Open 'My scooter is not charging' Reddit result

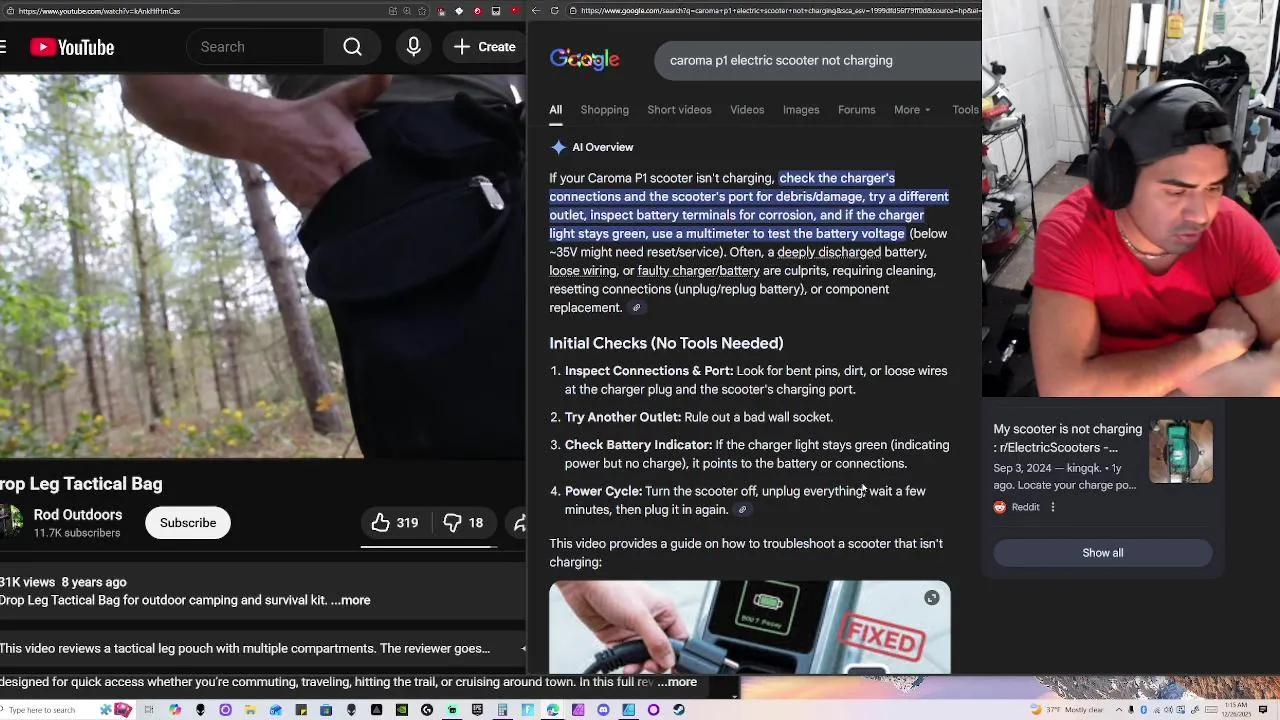(x=1067, y=438)
